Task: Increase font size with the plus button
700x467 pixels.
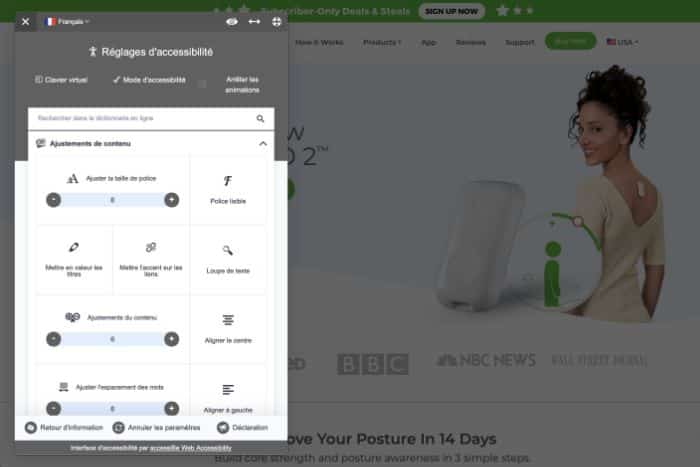Action: (171, 200)
